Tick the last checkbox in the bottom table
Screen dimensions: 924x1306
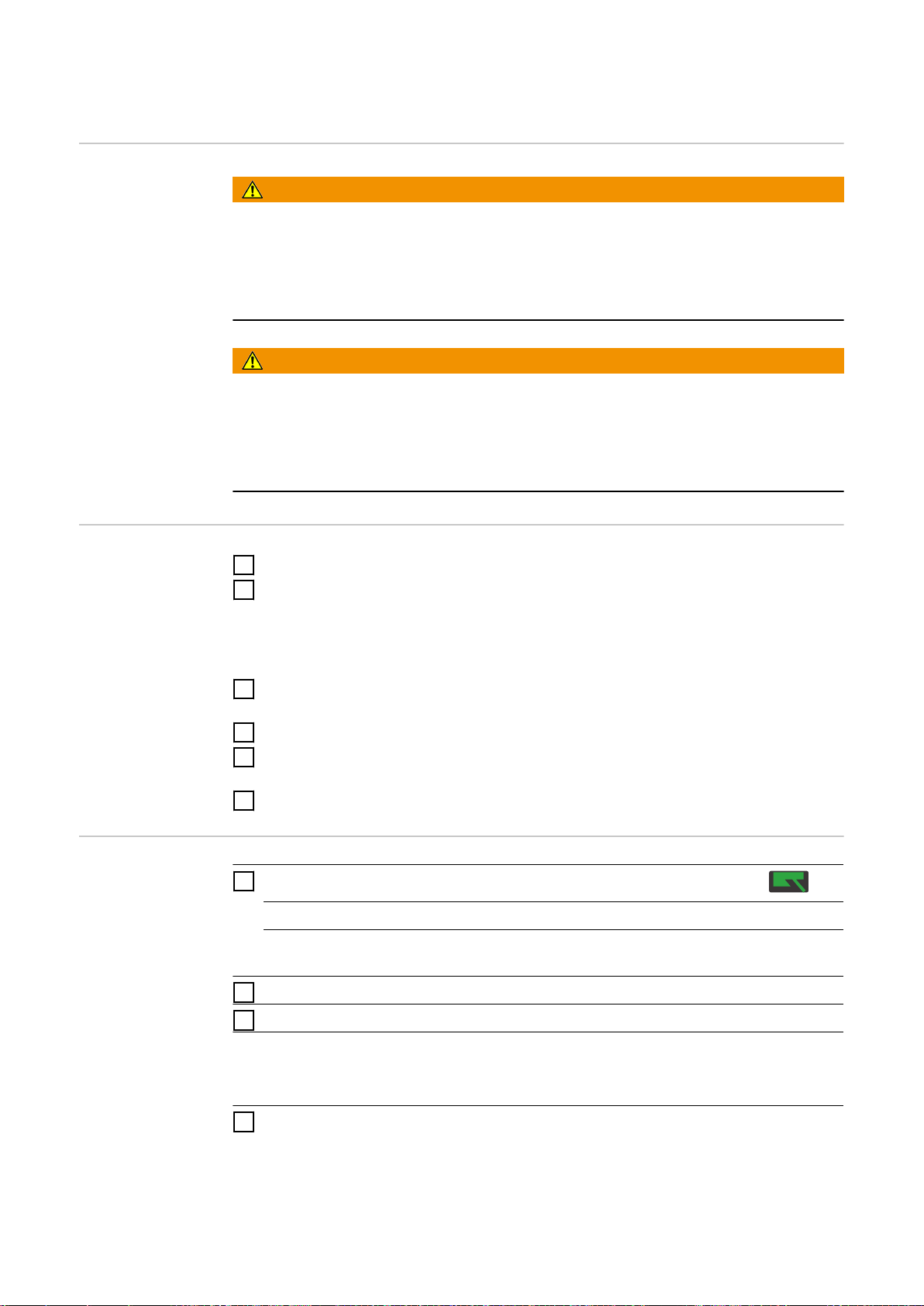click(x=243, y=1122)
